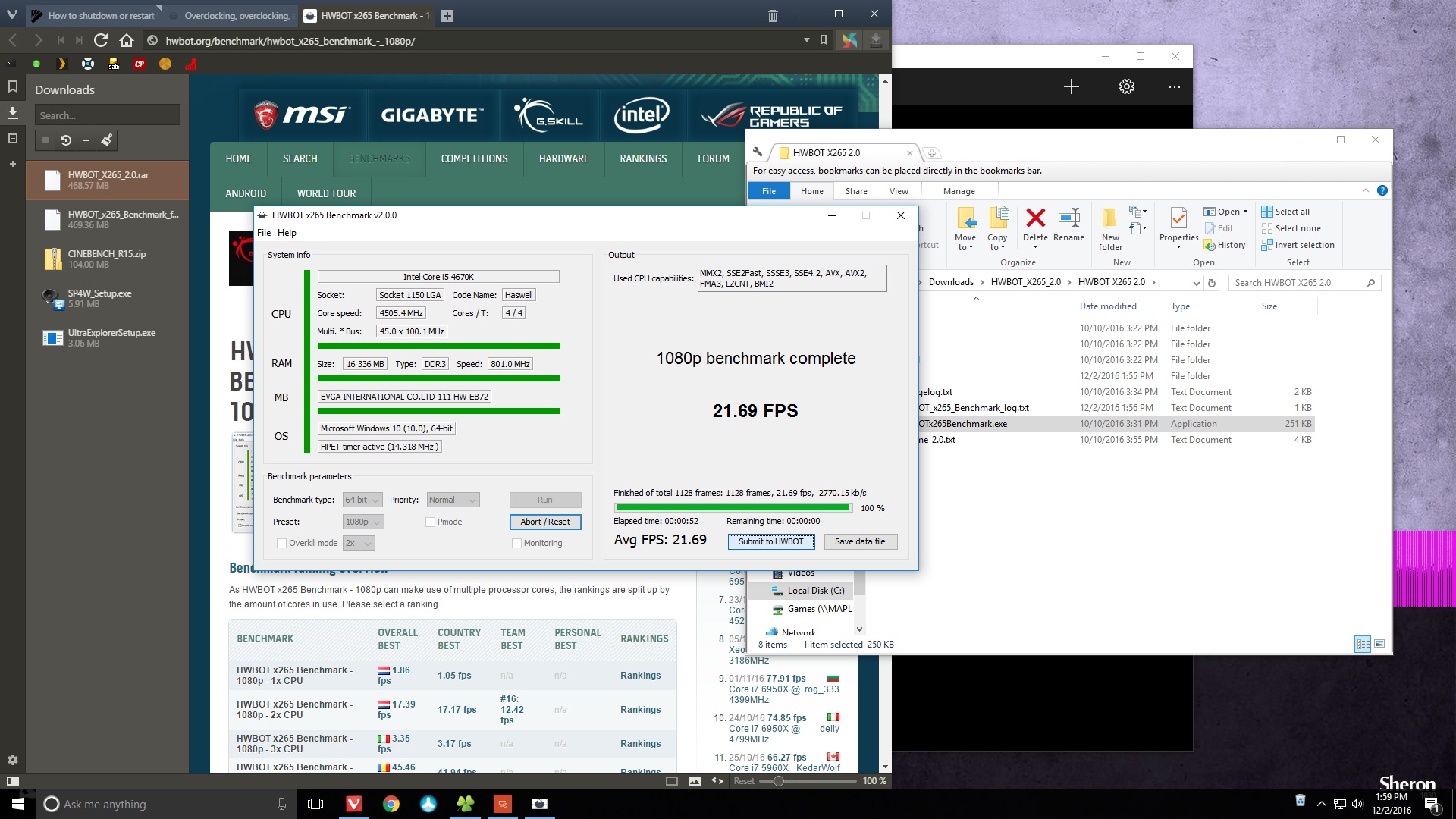Open the Overkill mode 2x dropdown
Image resolution: width=1456 pixels, height=819 pixels.
(x=359, y=543)
